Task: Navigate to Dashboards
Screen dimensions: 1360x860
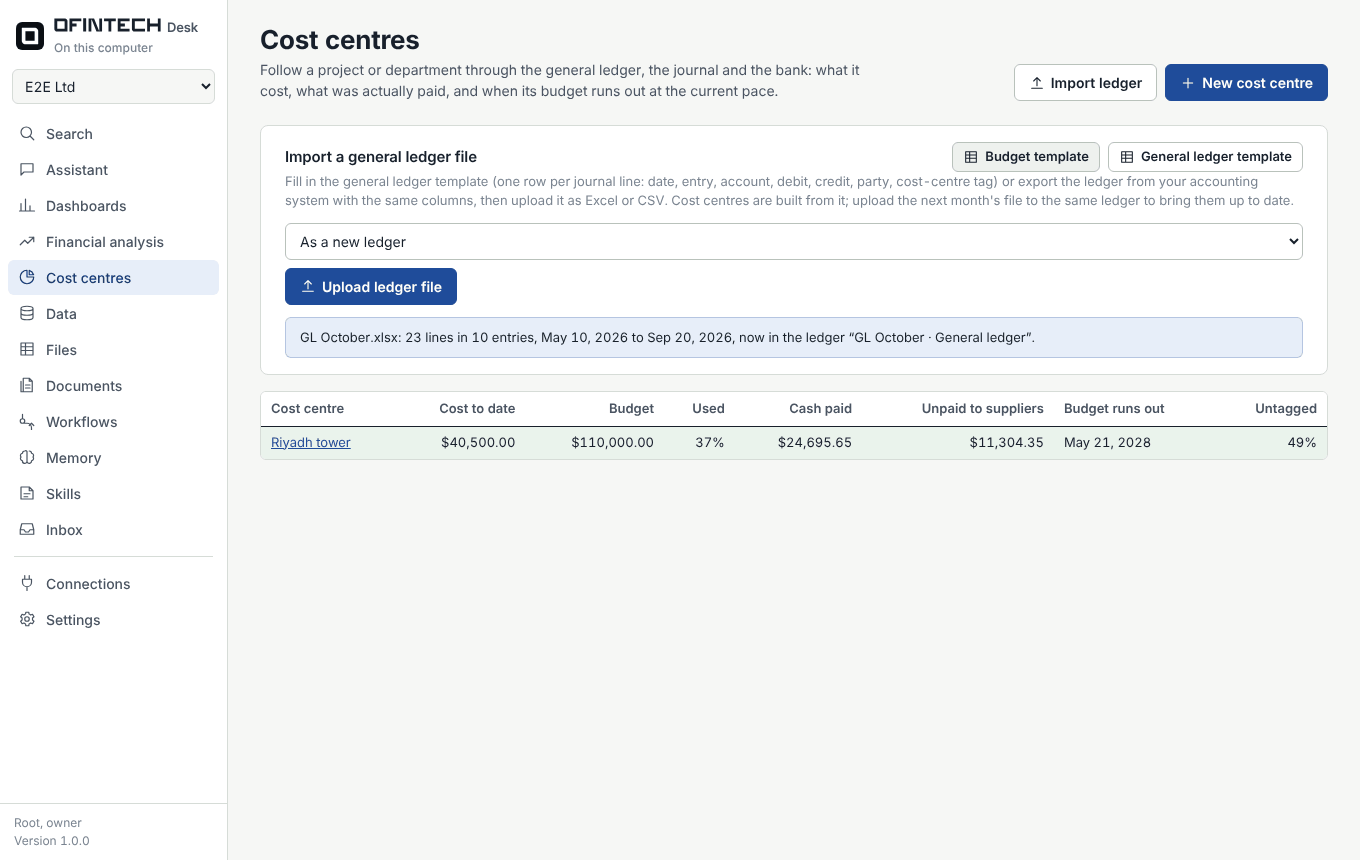Action: tap(113, 206)
